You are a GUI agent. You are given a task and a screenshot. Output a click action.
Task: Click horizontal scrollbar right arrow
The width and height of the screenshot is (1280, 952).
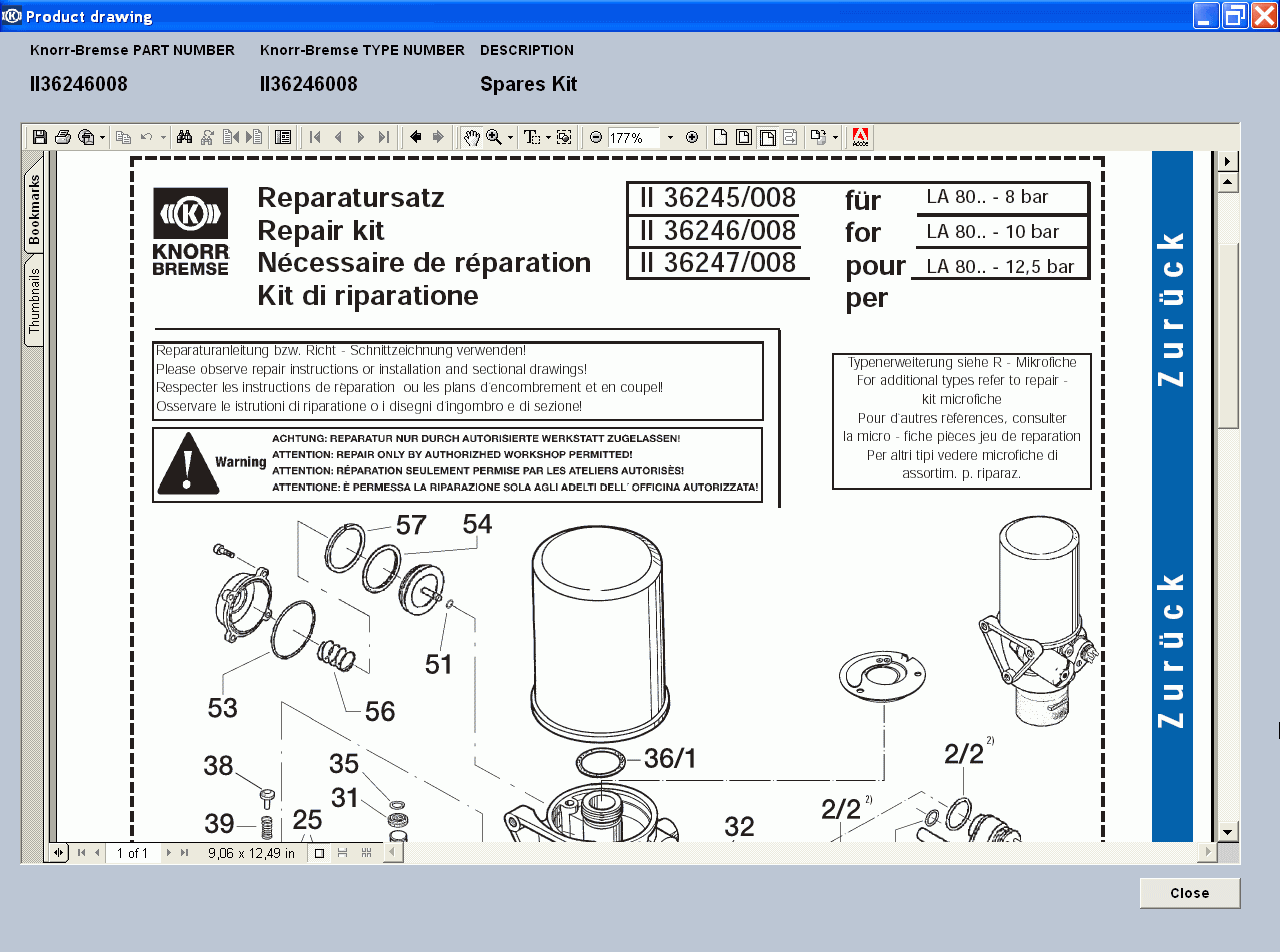(1207, 852)
